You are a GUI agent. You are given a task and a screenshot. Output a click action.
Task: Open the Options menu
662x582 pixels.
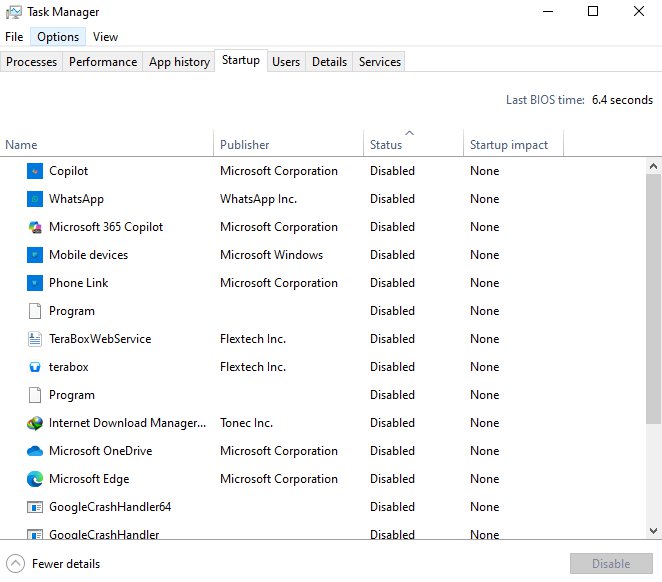(x=58, y=37)
